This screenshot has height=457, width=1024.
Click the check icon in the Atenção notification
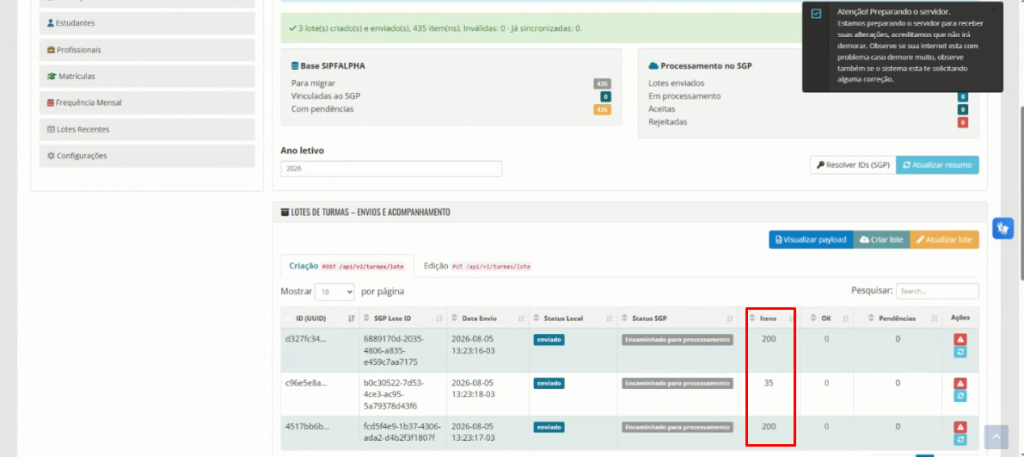click(816, 14)
